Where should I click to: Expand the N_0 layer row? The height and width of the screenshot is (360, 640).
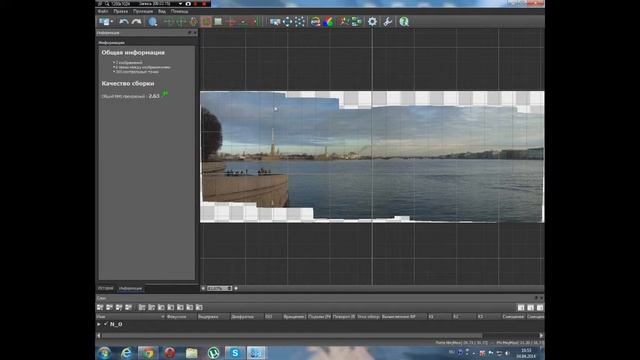coord(99,324)
